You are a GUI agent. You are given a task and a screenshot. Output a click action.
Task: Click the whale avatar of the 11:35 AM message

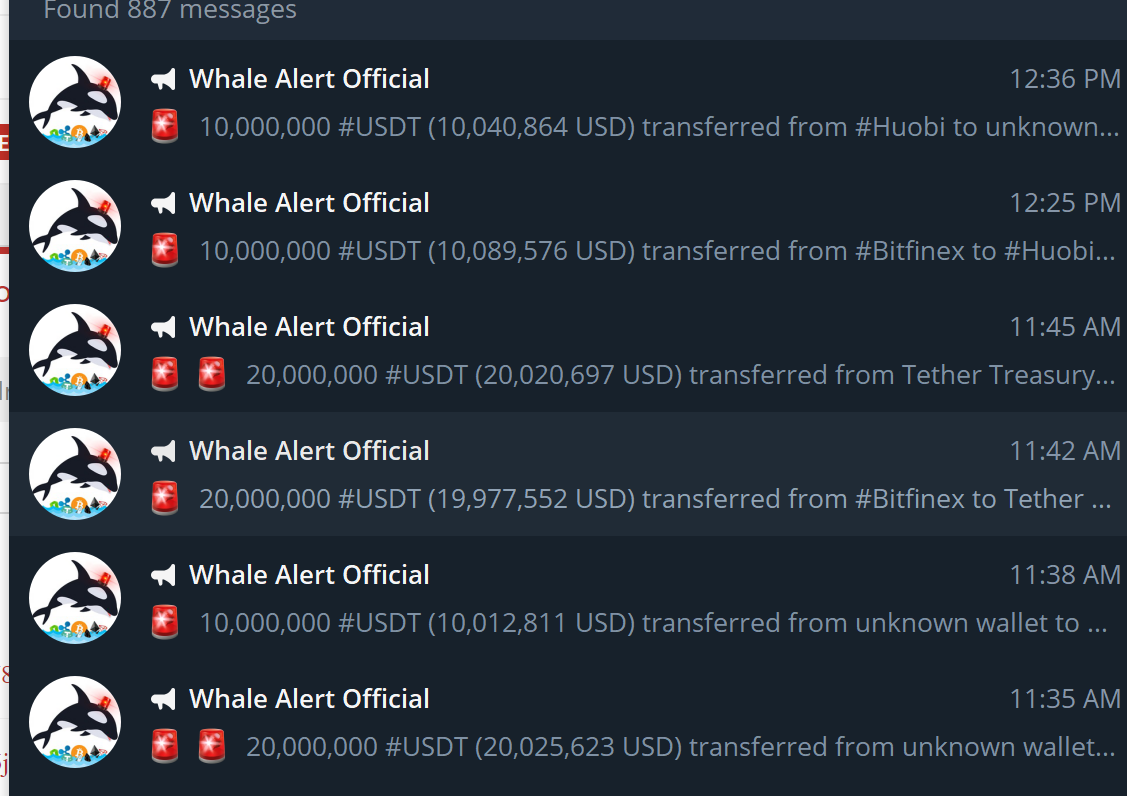[75, 722]
